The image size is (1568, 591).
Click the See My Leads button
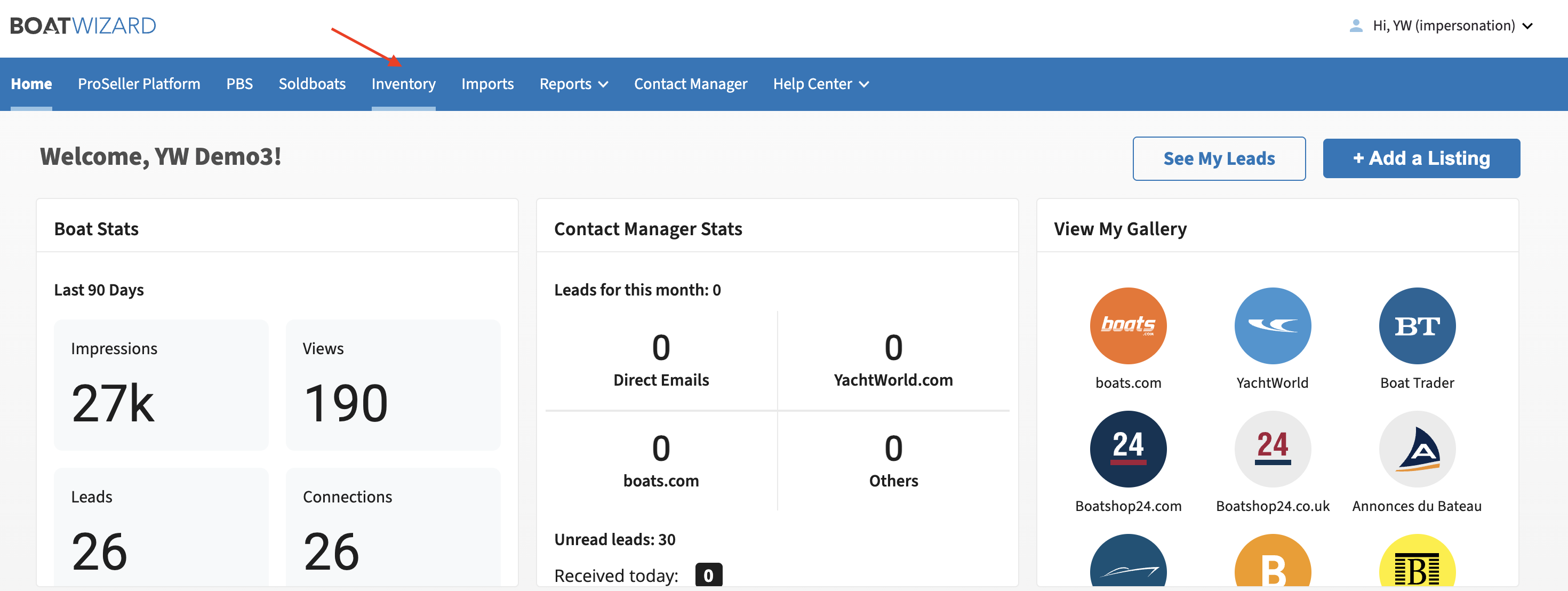(x=1219, y=158)
